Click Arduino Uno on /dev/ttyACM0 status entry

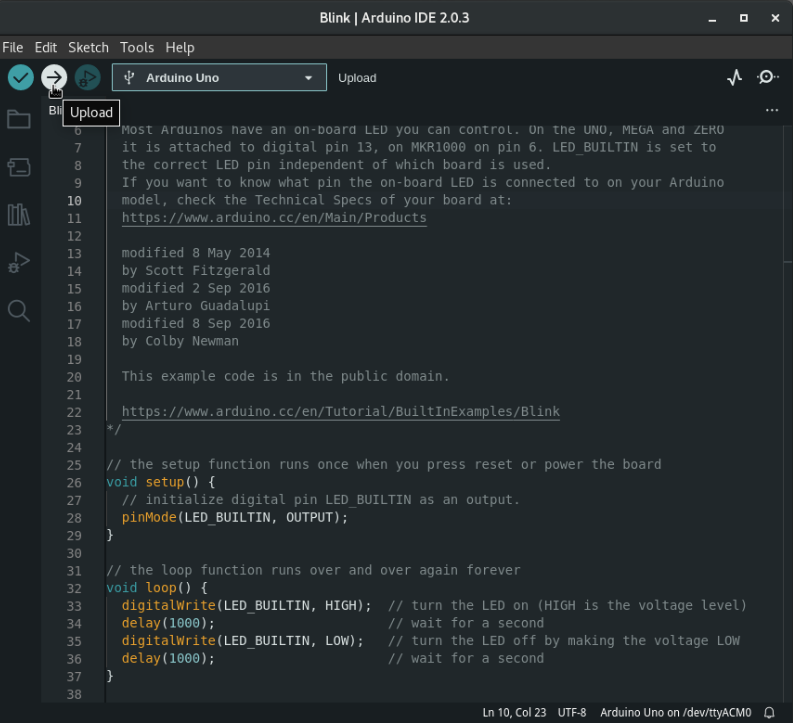coord(676,712)
